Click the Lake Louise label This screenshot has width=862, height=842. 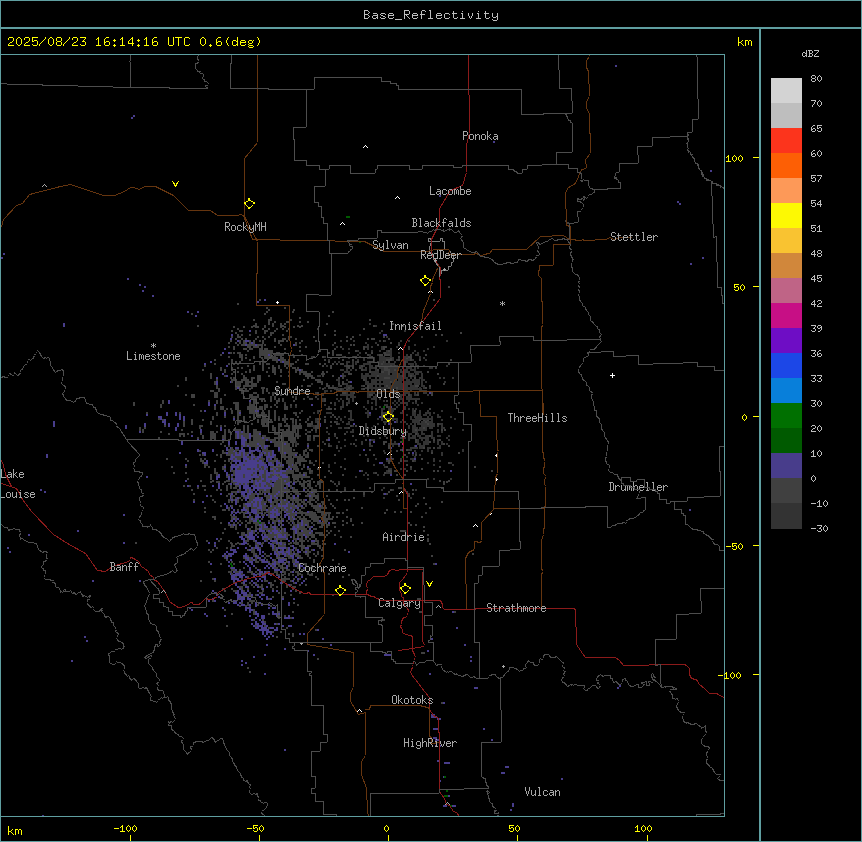pyautogui.click(x=18, y=484)
